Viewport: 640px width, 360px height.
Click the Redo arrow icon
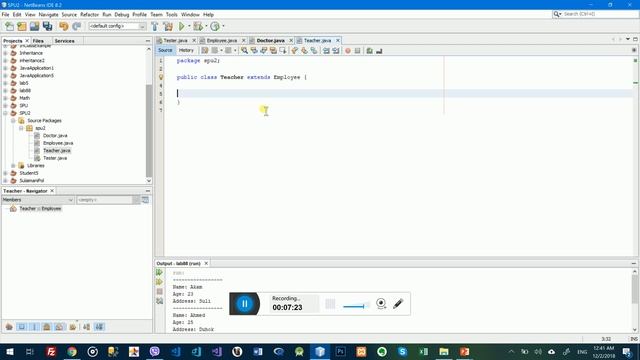(x=76, y=27)
